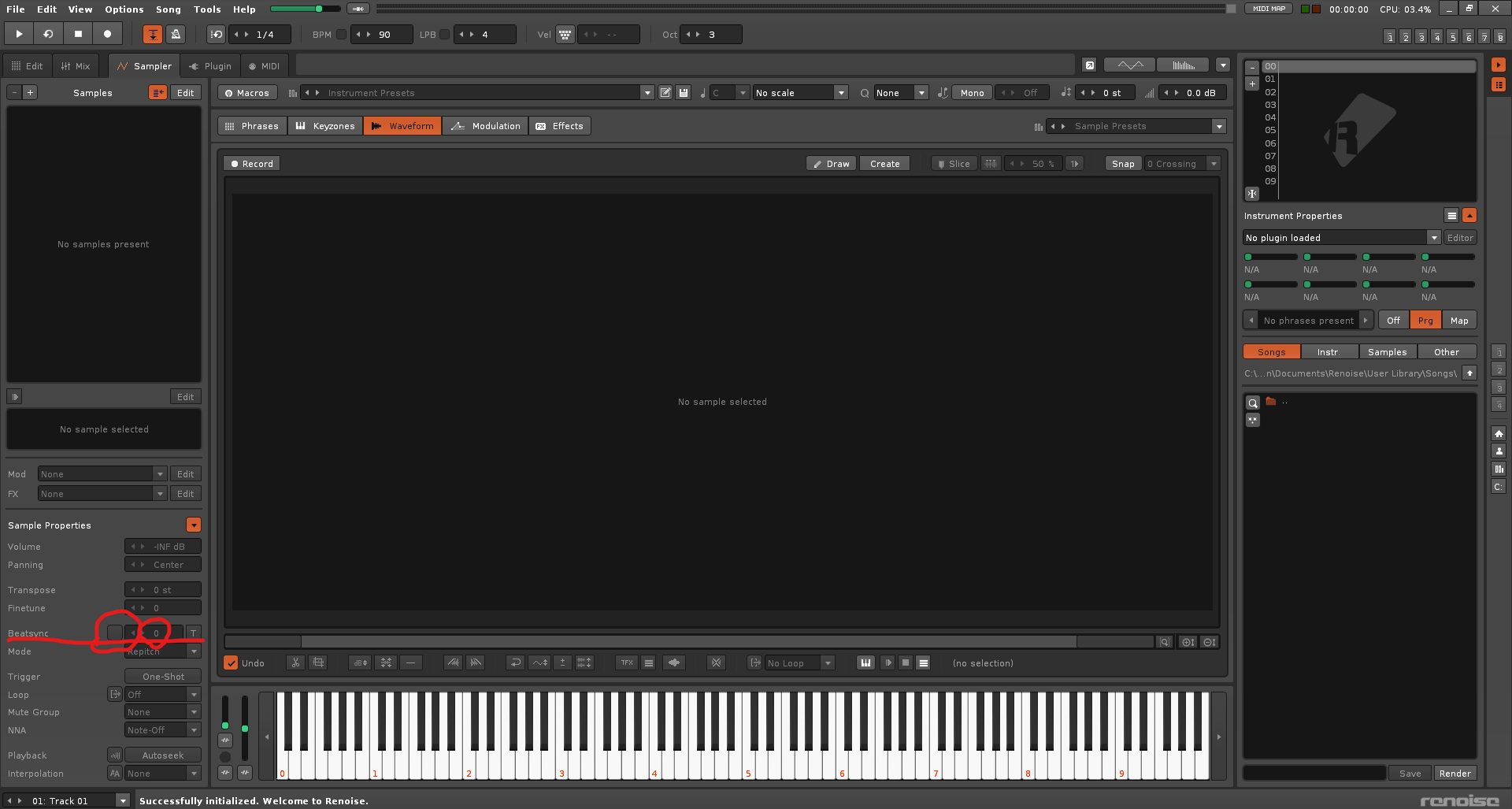Toggle the Beatsync checkbox

(115, 633)
